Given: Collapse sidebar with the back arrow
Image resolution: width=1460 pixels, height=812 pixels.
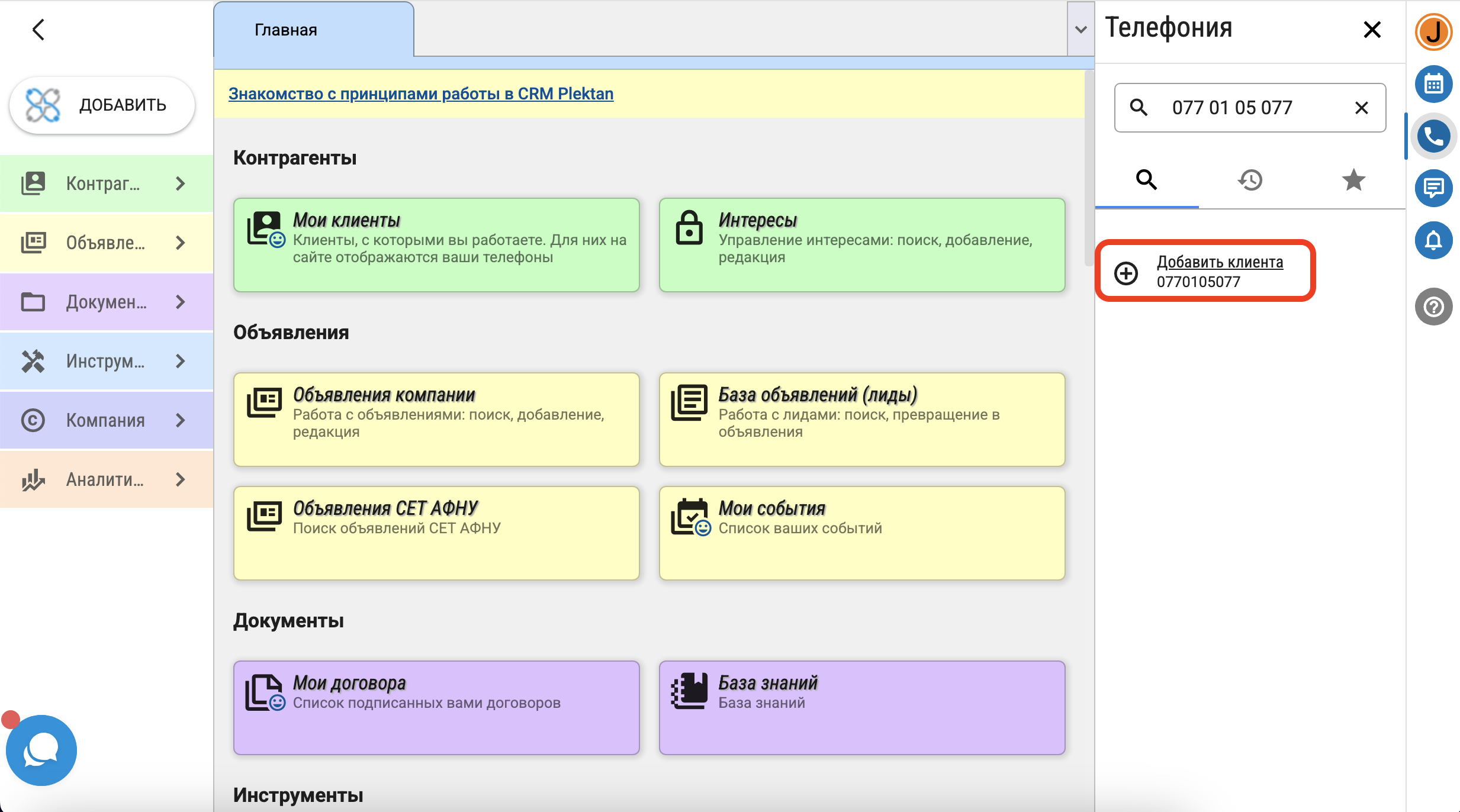Looking at the screenshot, I should click(38, 30).
